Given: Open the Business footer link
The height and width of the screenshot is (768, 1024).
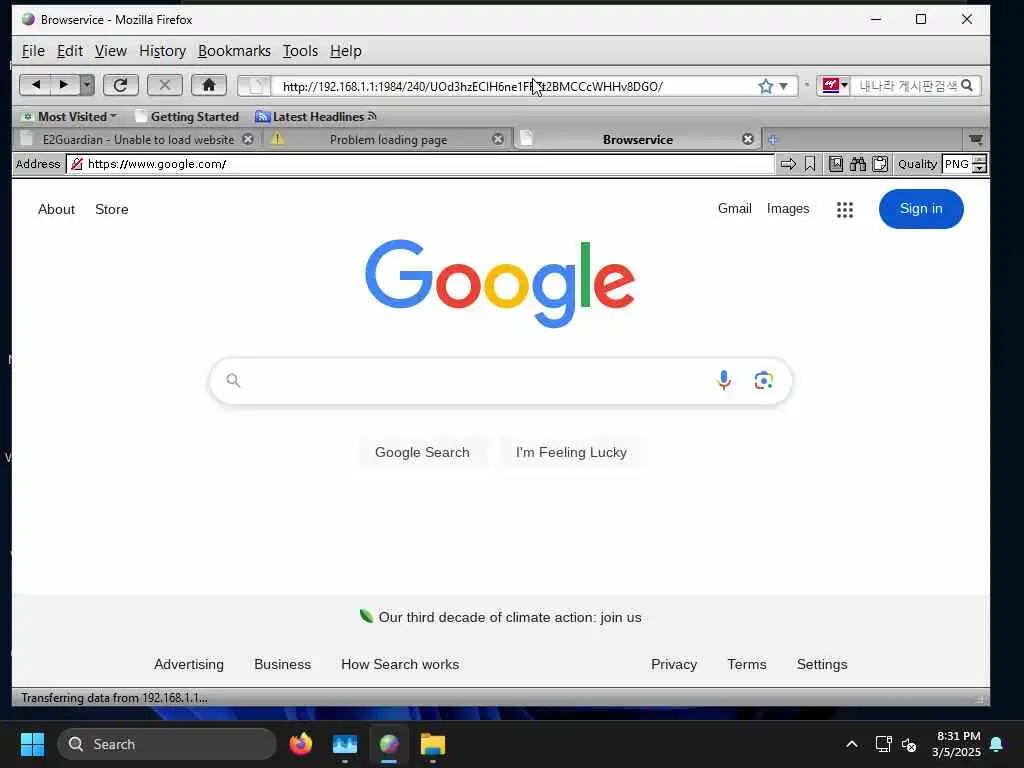Looking at the screenshot, I should [x=282, y=664].
